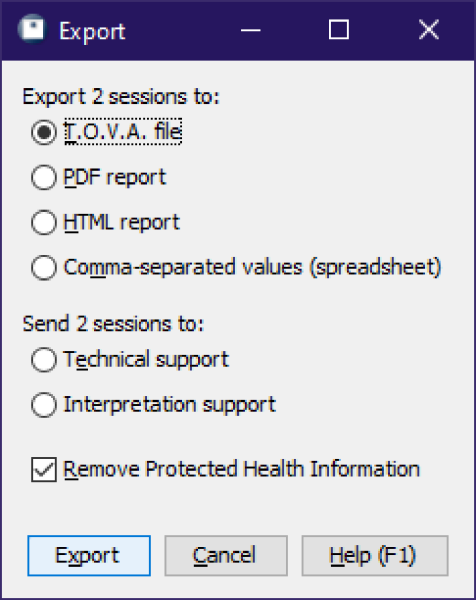The width and height of the screenshot is (476, 600).
Task: Select the Technical support radio button
Action: [x=44, y=359]
